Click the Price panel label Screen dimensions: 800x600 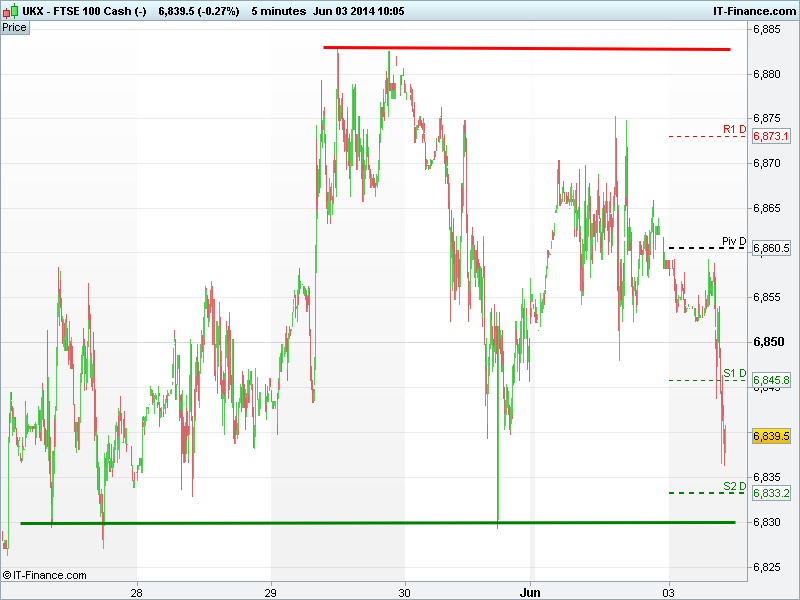pyautogui.click(x=15, y=27)
